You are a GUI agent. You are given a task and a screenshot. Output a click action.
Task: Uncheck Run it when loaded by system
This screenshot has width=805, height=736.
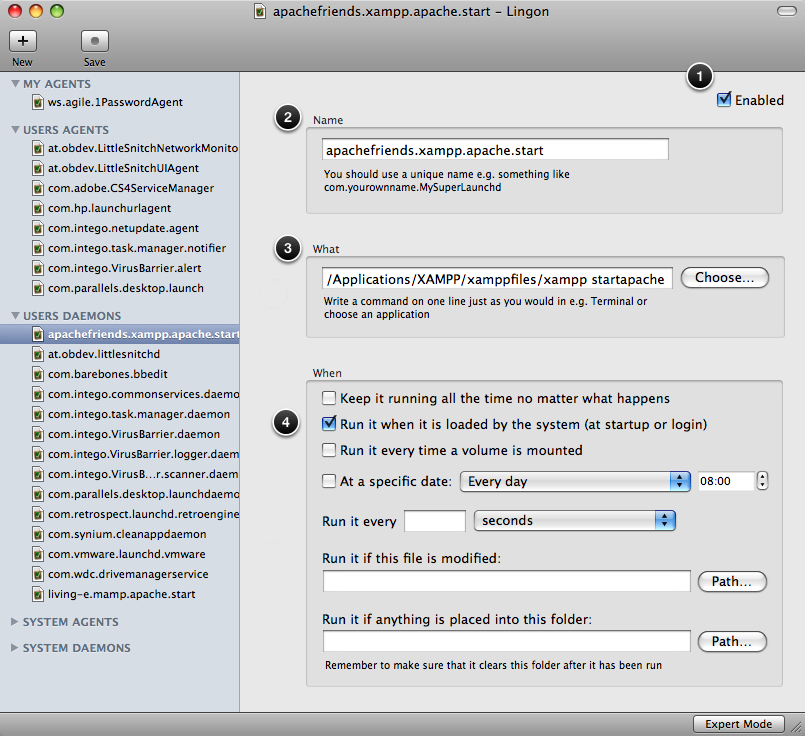pyautogui.click(x=329, y=424)
